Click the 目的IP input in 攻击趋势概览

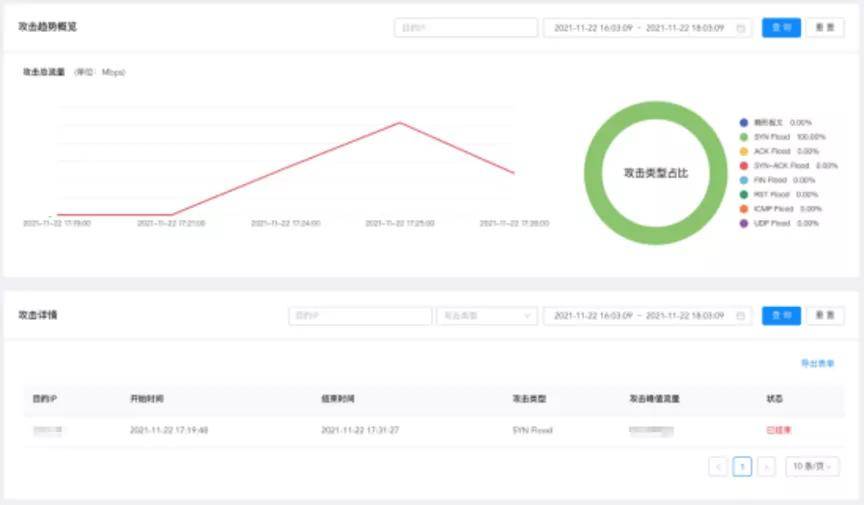click(x=466, y=28)
